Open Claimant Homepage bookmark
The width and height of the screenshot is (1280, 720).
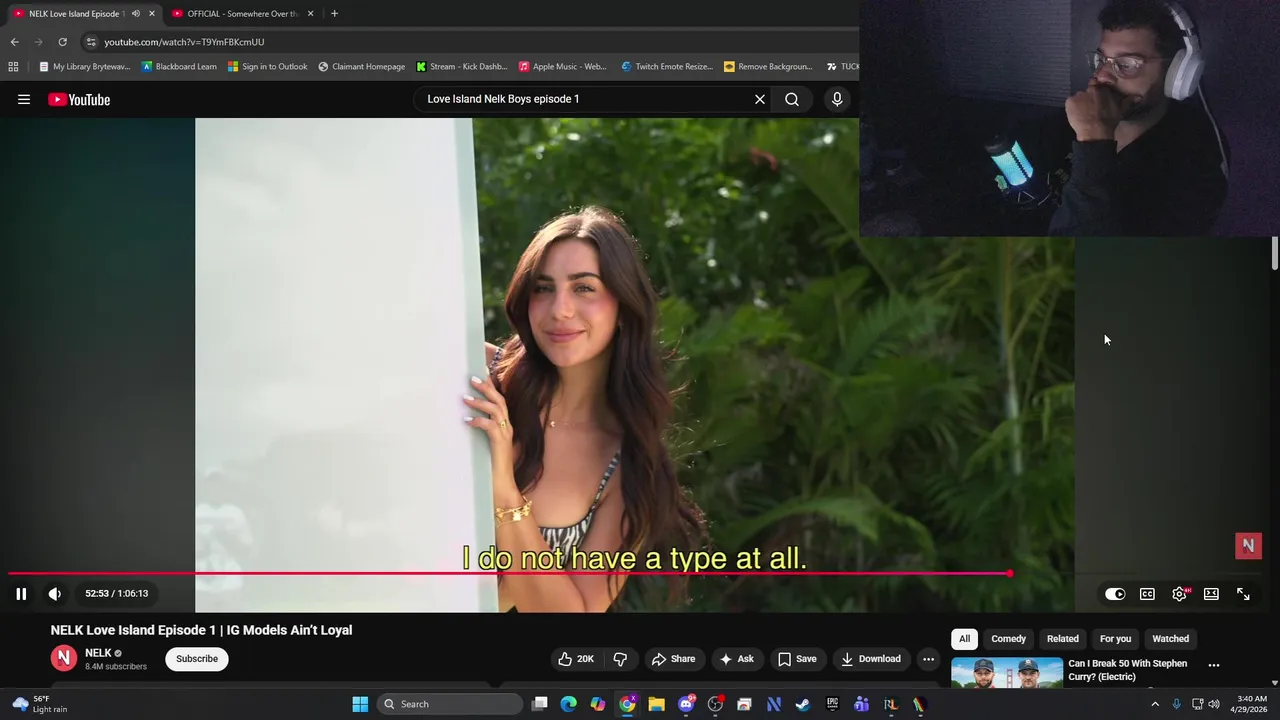click(x=361, y=67)
